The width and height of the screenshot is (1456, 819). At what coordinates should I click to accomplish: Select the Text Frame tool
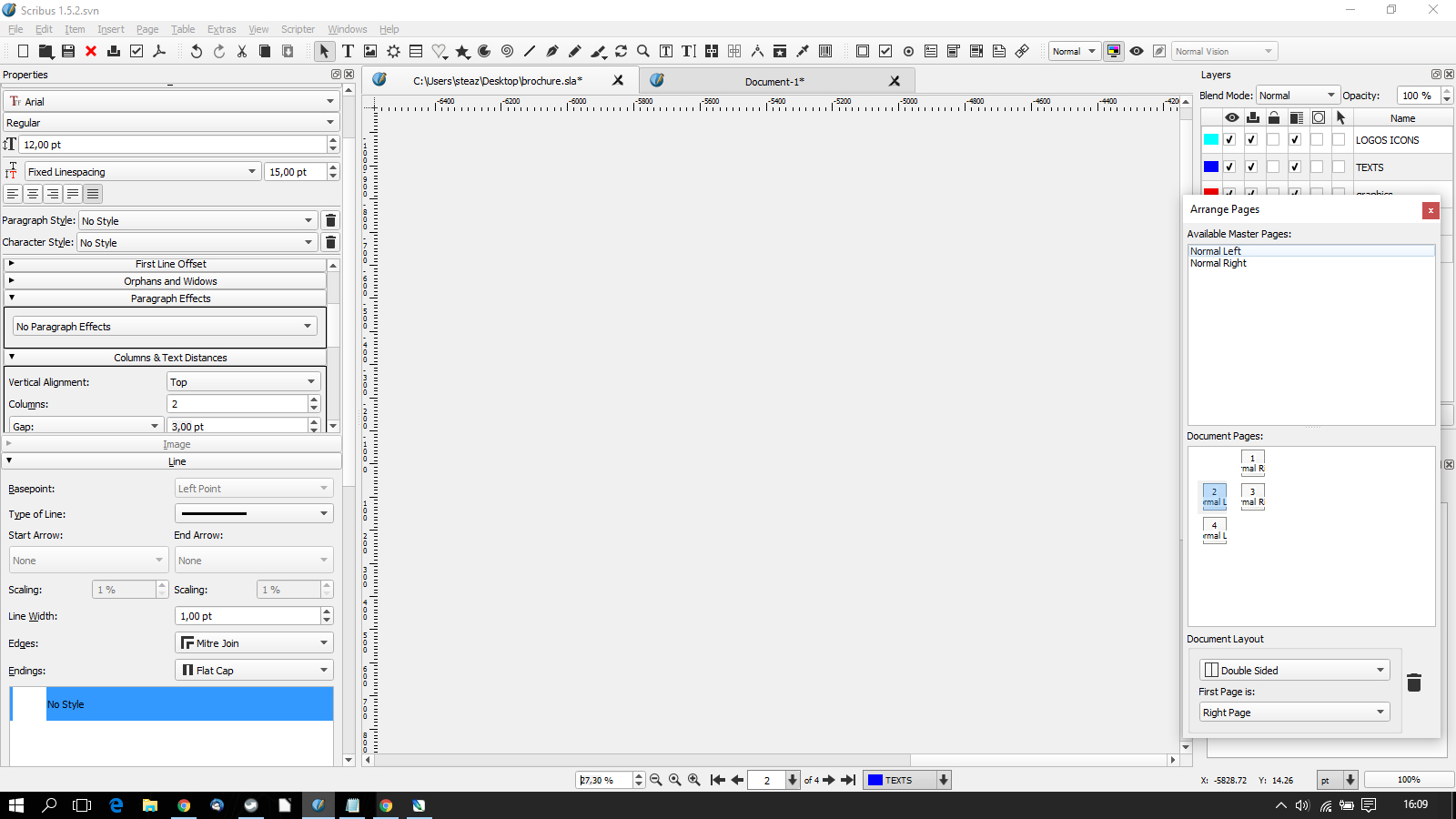click(348, 52)
